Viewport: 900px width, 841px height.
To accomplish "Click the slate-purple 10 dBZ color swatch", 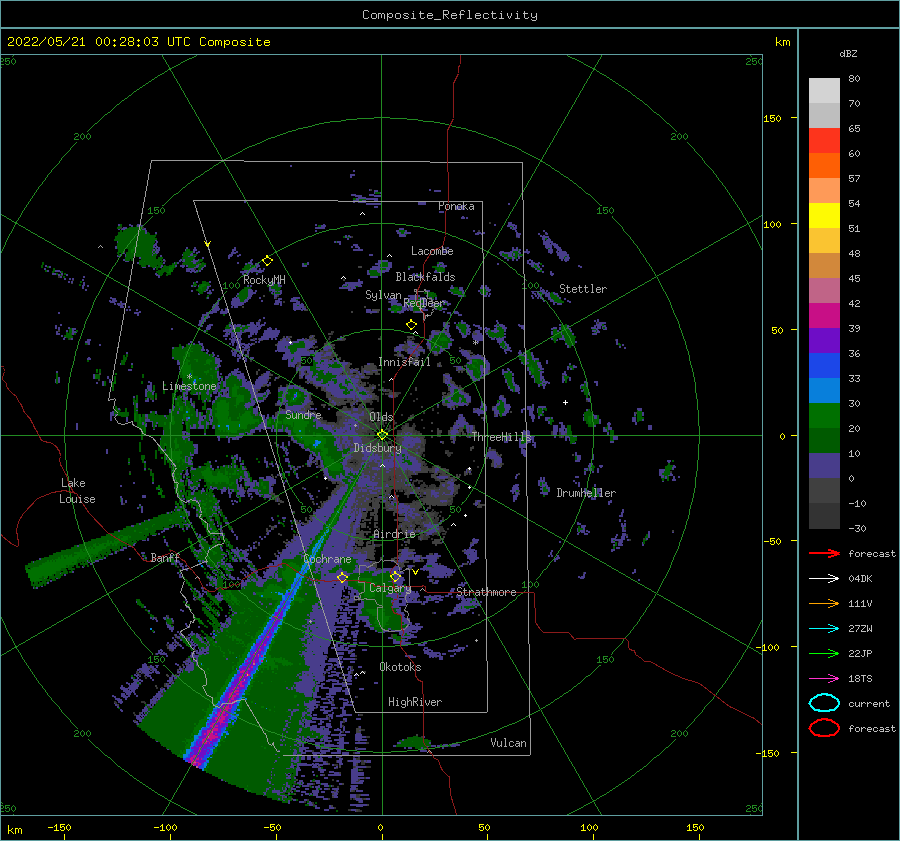I will [824, 465].
